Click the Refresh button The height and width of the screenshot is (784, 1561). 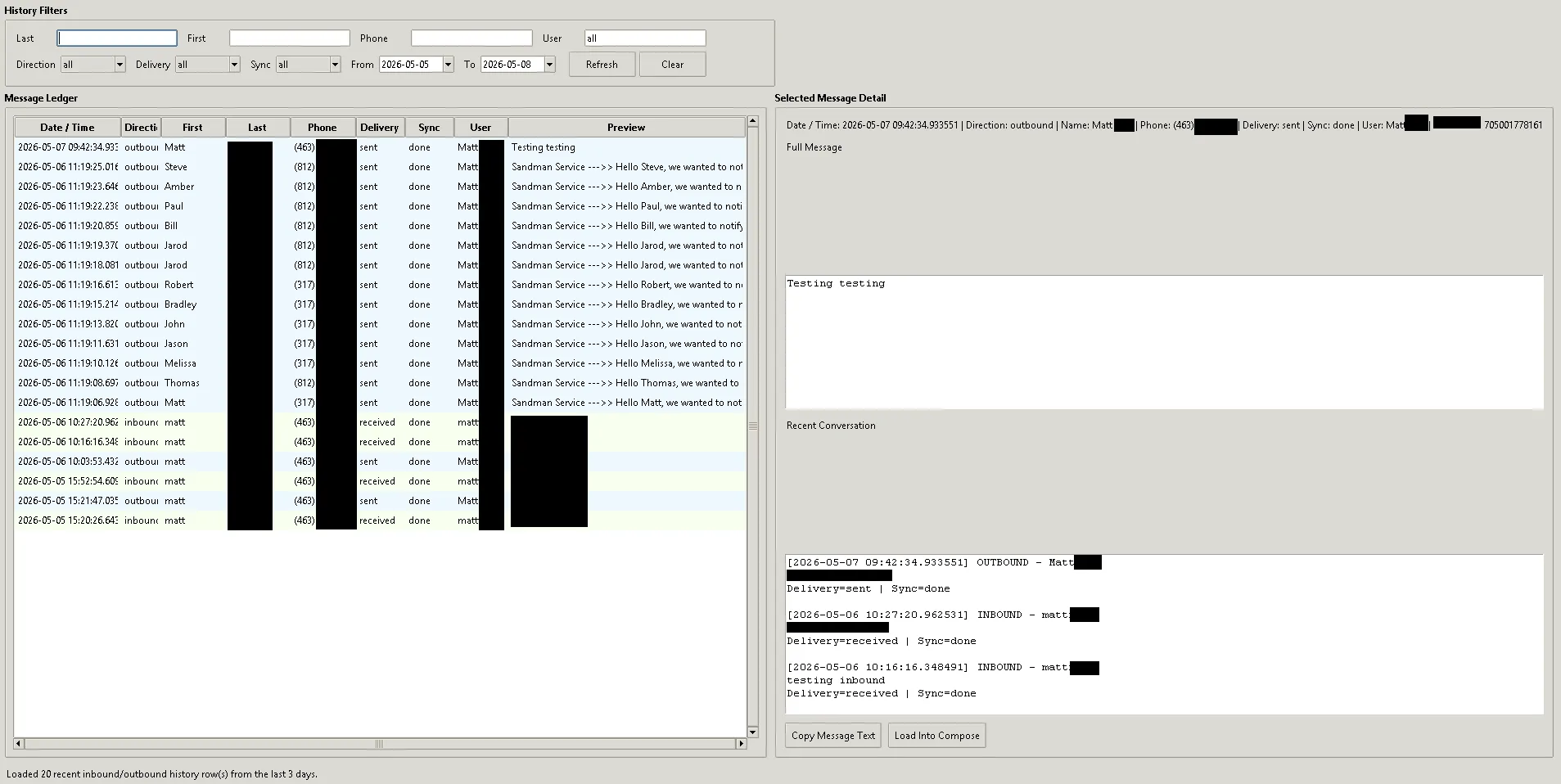point(602,65)
